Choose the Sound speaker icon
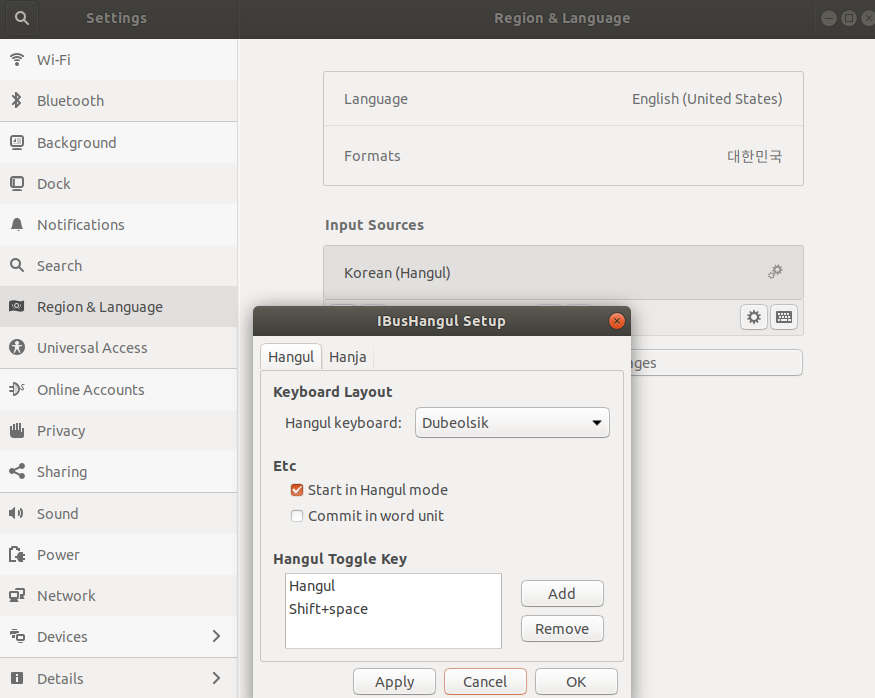This screenshot has width=875, height=698. [17, 513]
